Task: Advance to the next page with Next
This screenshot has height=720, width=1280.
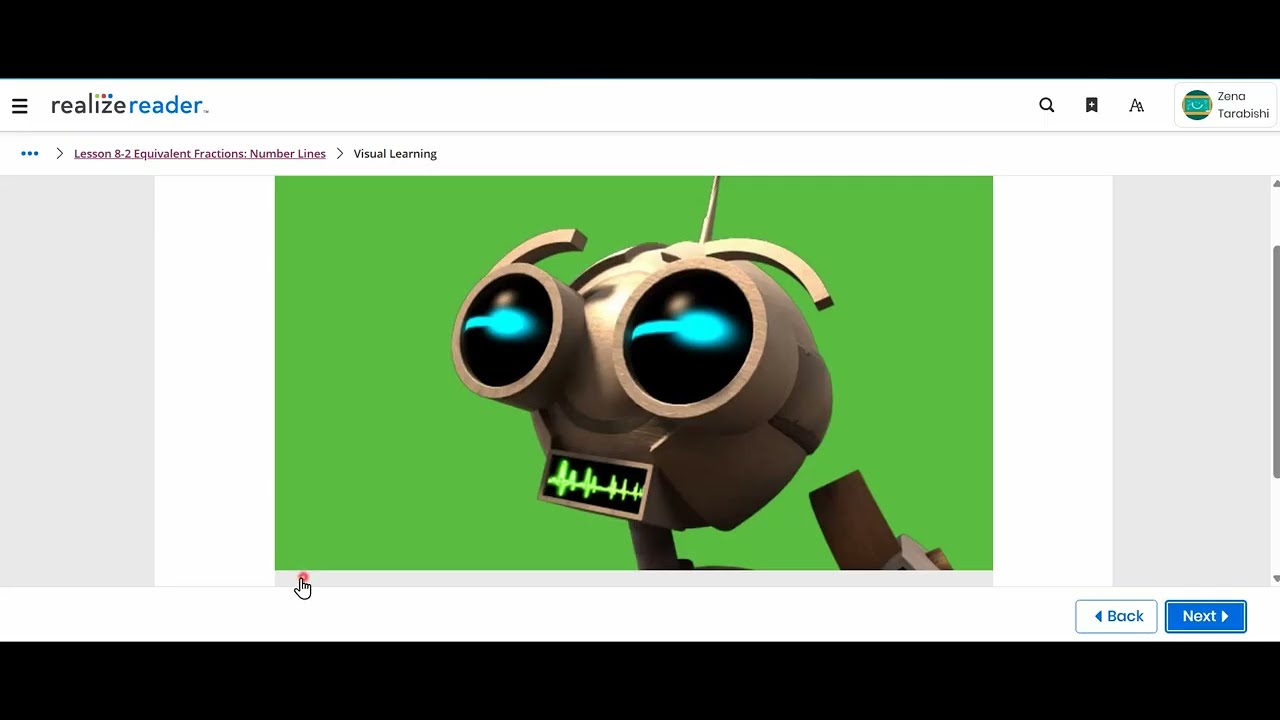Action: [x=1206, y=616]
